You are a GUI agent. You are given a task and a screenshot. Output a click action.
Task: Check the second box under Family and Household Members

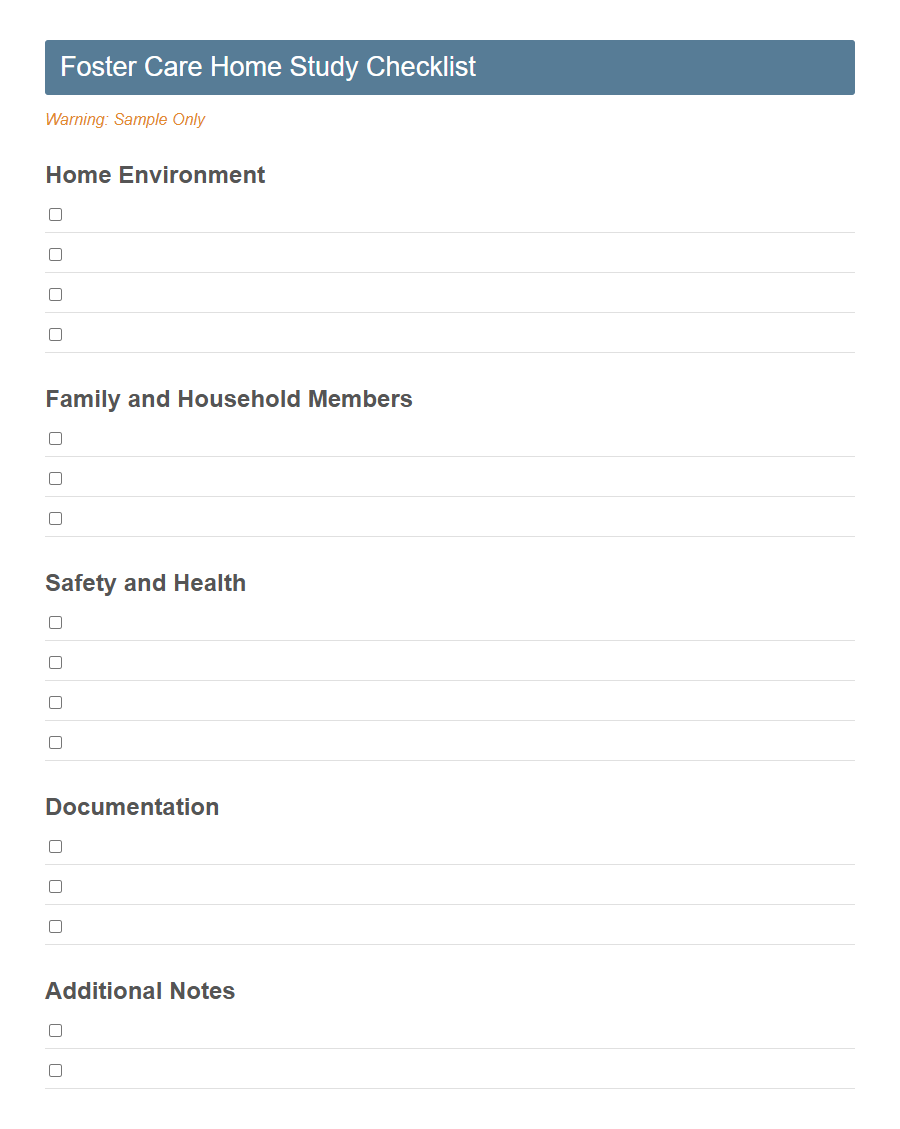click(x=55, y=478)
